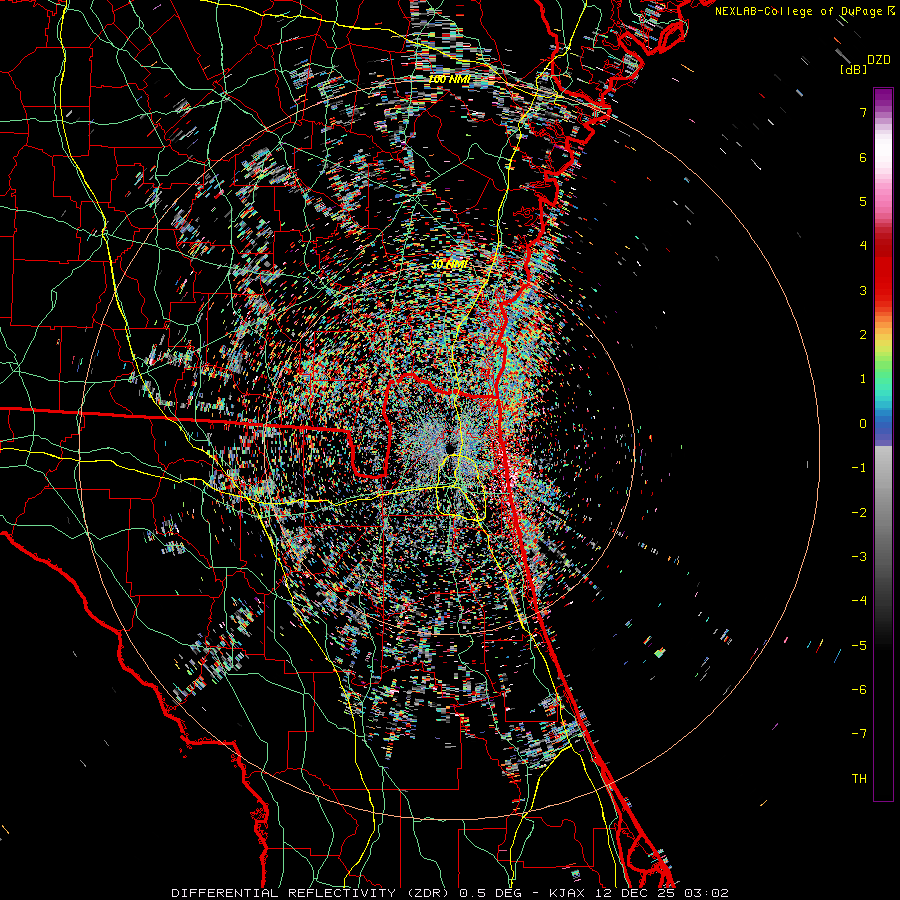Click the -7 value on color scale

point(859,734)
